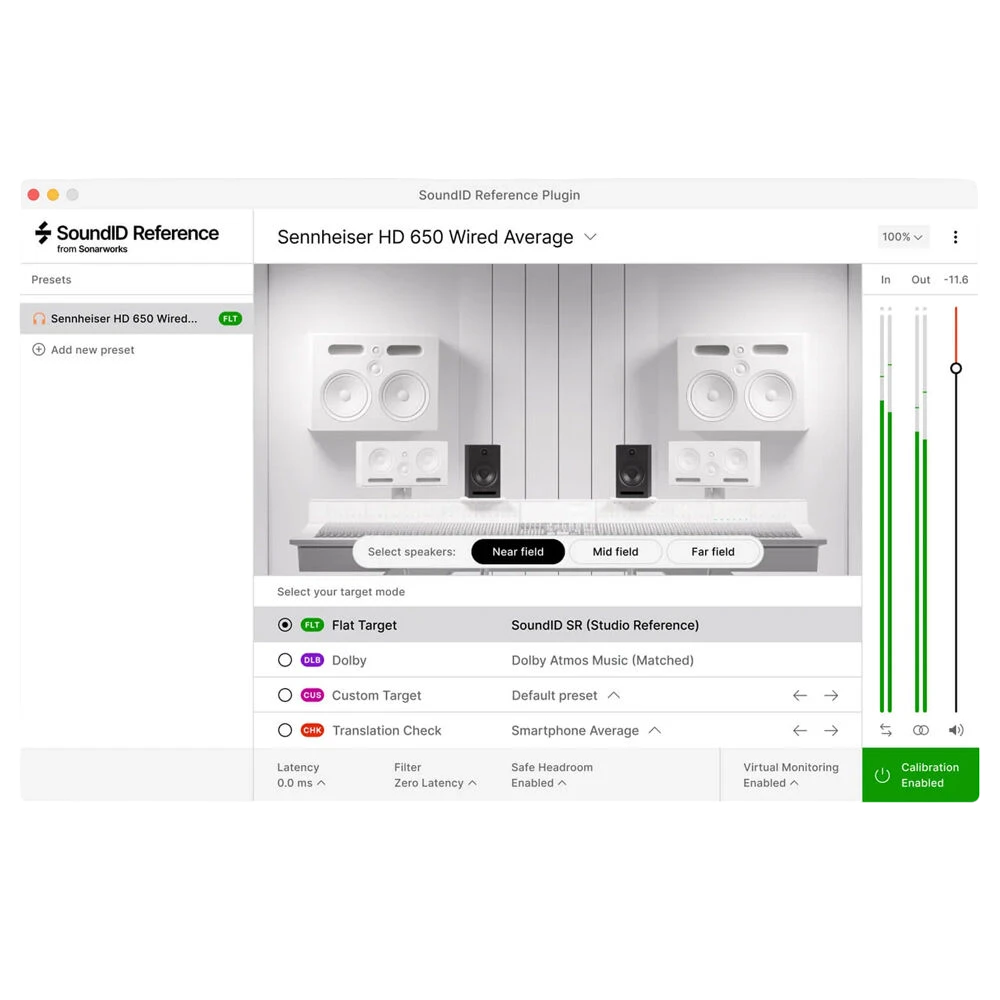
Task: Select the Custom Target radio button
Action: tap(285, 695)
